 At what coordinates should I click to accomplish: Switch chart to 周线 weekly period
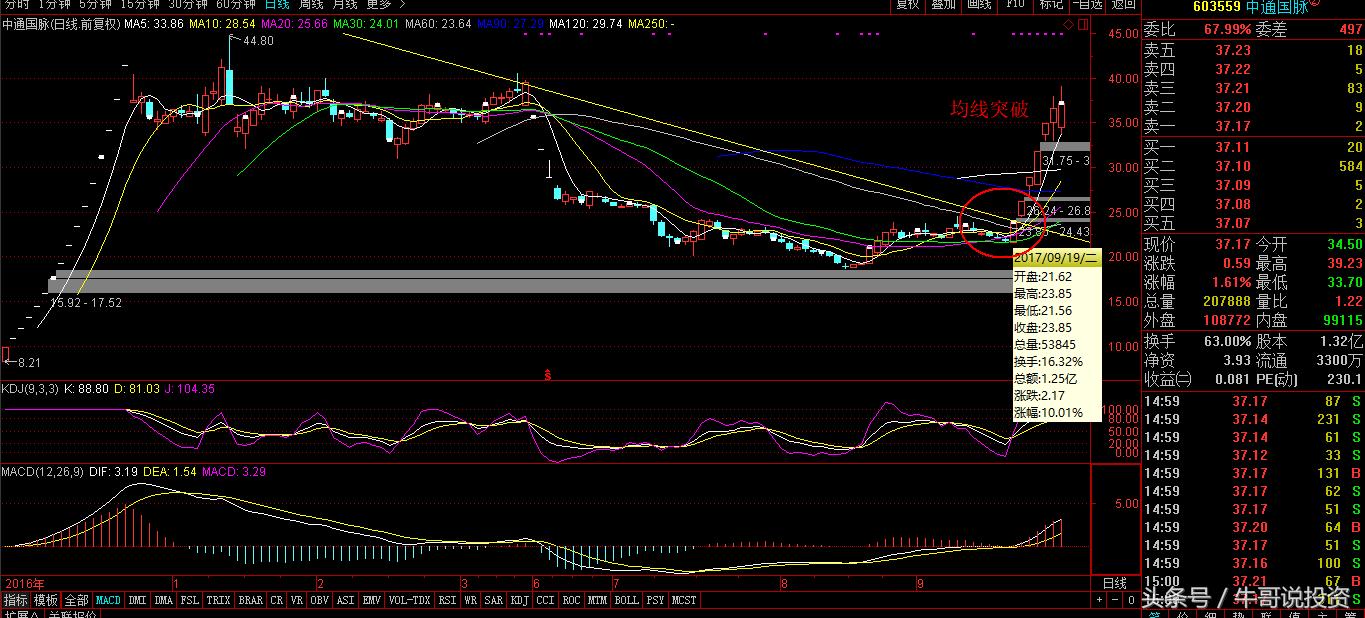pos(311,4)
